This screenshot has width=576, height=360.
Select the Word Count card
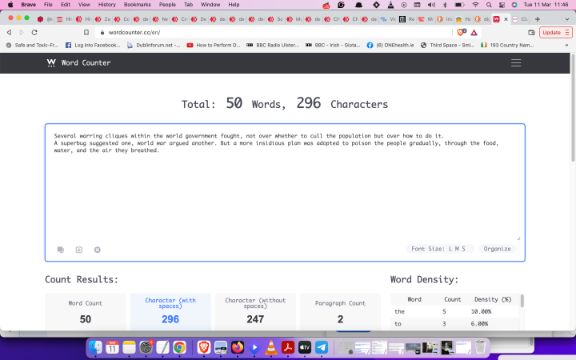(x=85, y=312)
